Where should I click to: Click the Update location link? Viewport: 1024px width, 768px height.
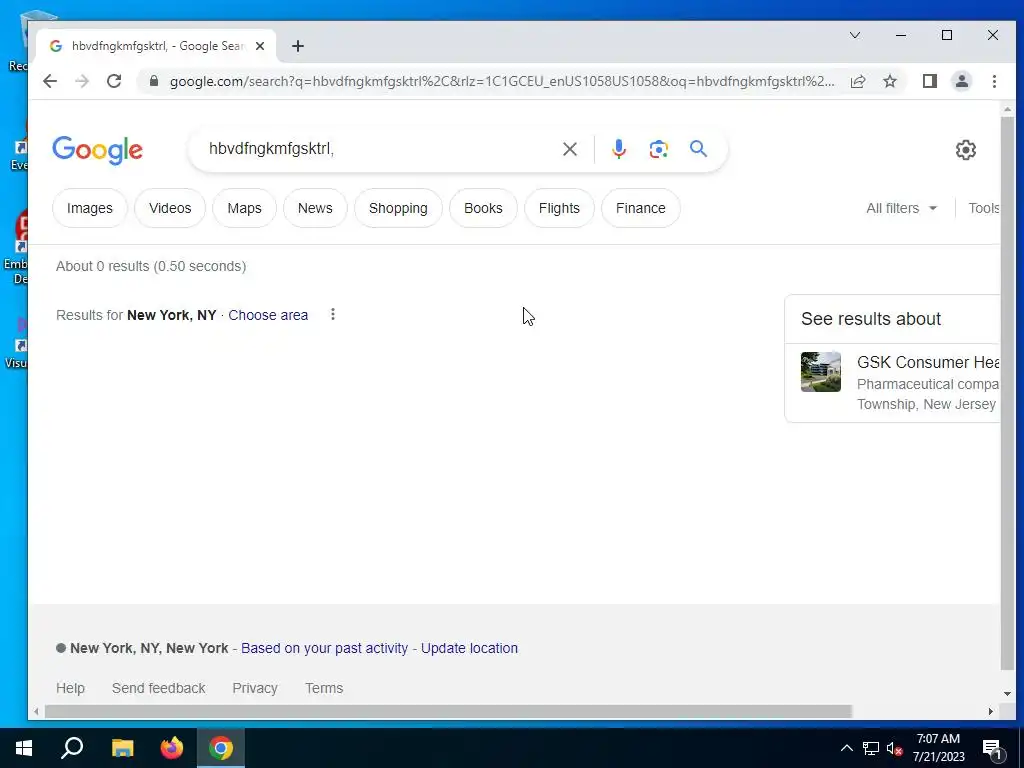(469, 648)
